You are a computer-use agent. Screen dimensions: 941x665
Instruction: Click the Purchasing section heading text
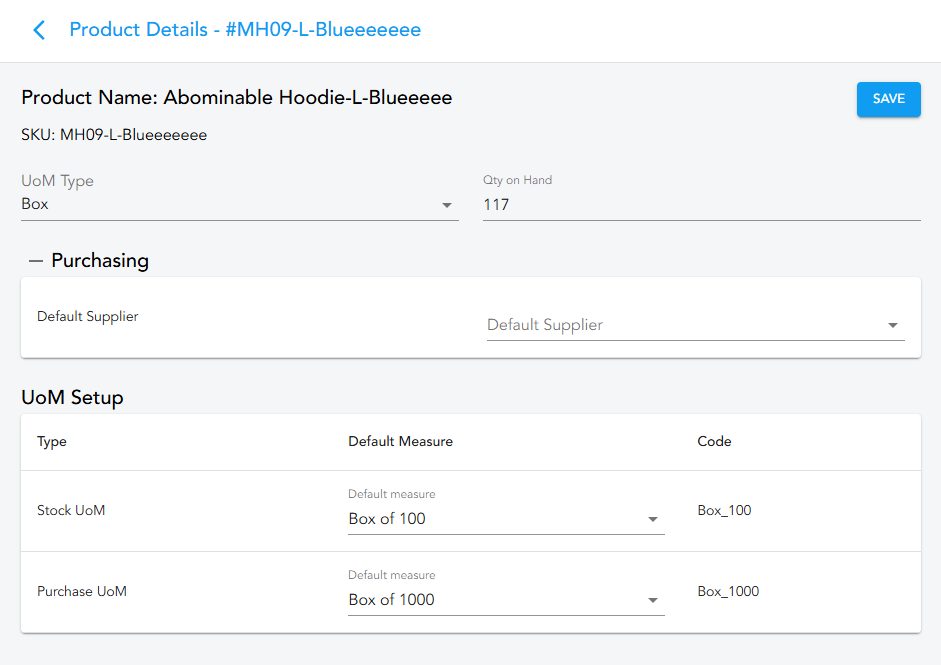[100, 261]
